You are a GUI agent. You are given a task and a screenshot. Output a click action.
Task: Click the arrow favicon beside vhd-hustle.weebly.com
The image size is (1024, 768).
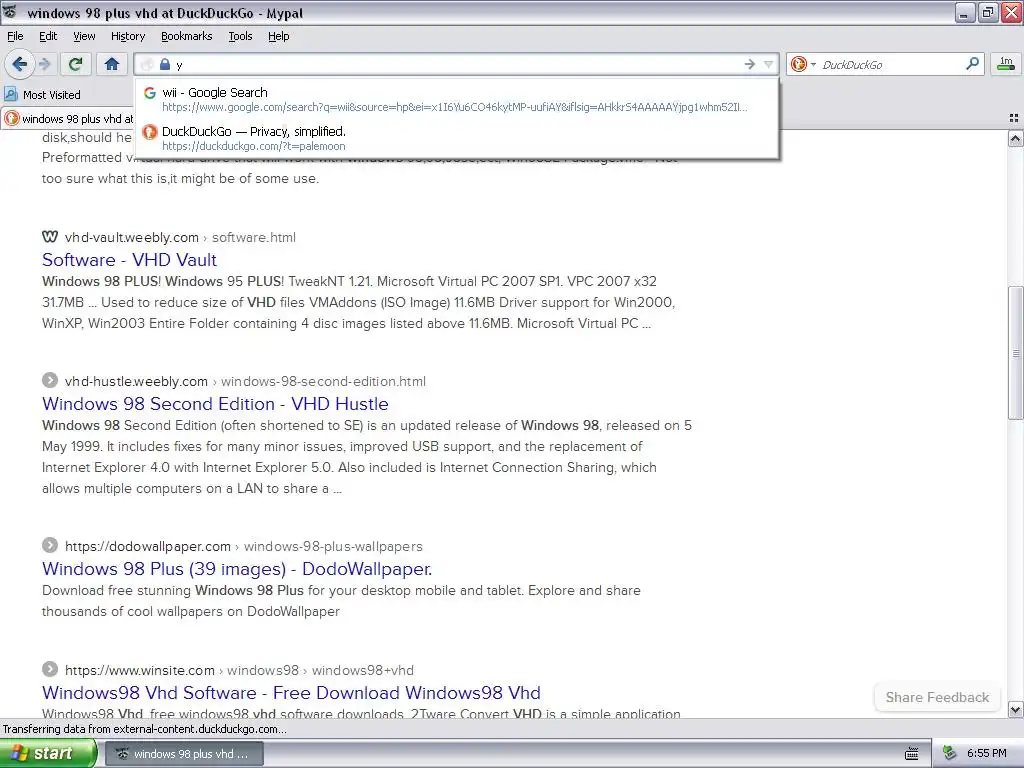[x=50, y=380]
